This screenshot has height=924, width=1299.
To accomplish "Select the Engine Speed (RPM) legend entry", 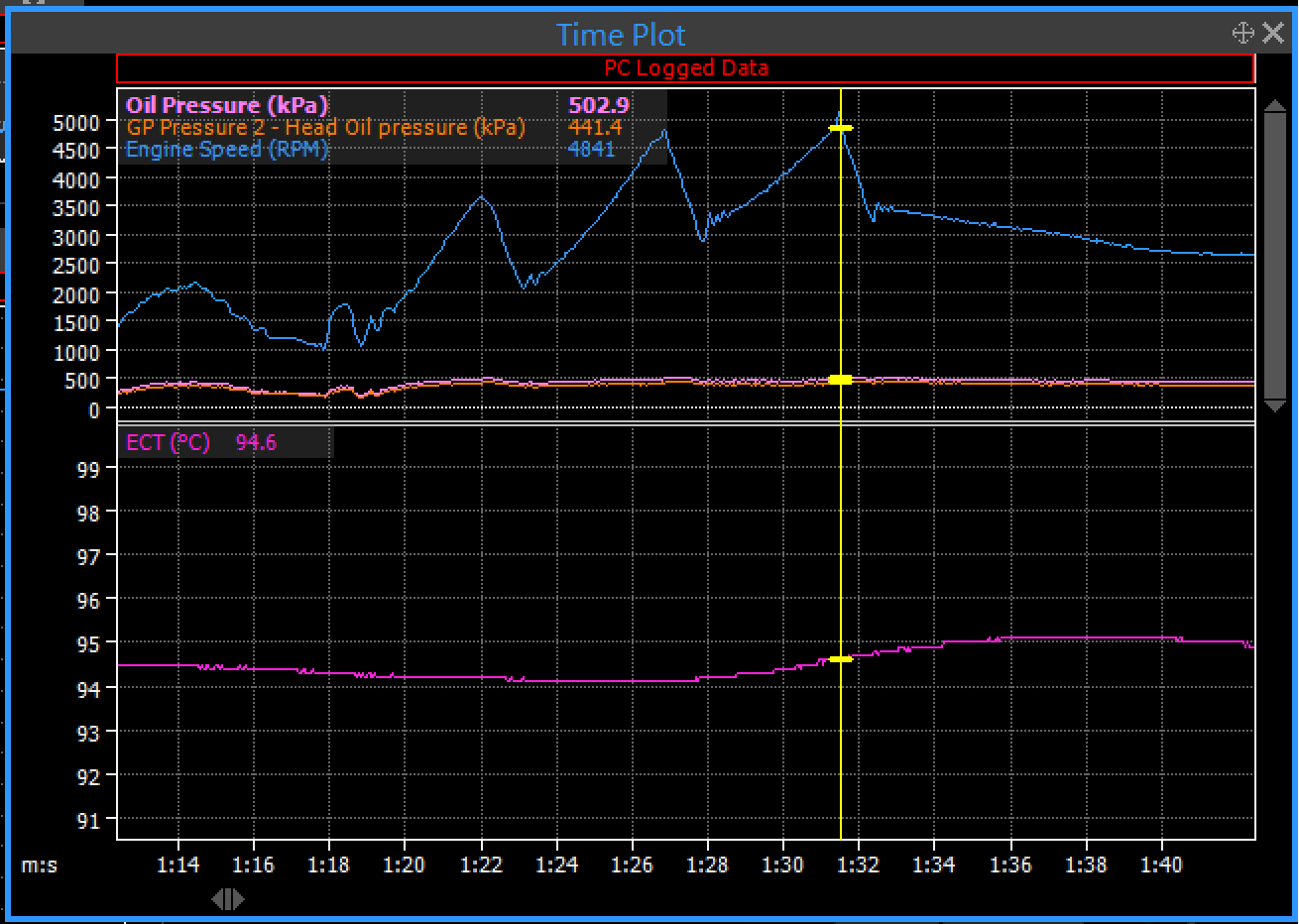I will click(x=227, y=150).
